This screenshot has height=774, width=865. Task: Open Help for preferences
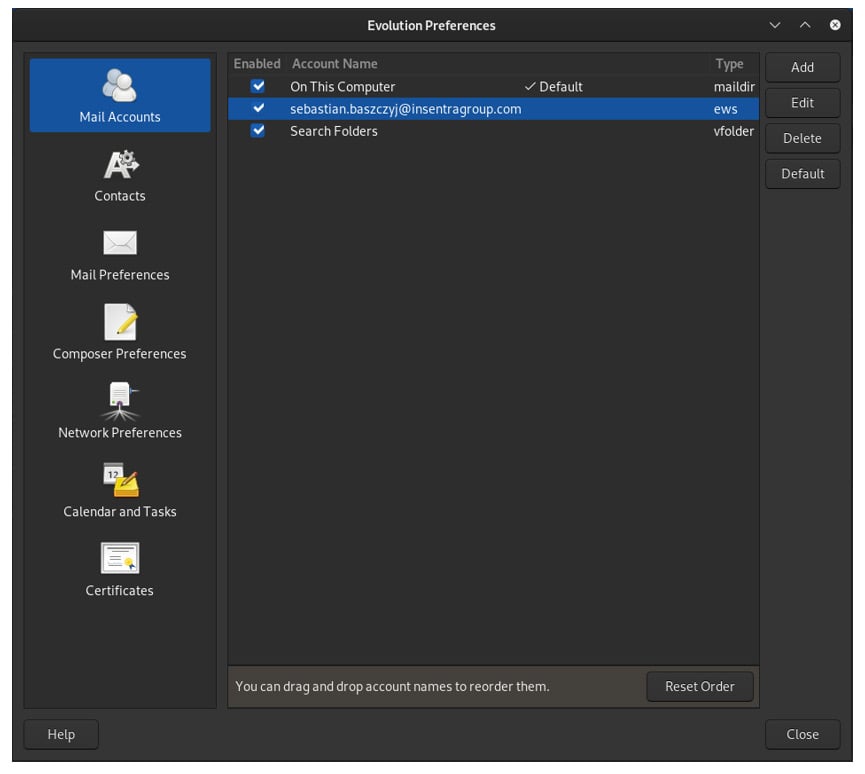click(x=61, y=734)
